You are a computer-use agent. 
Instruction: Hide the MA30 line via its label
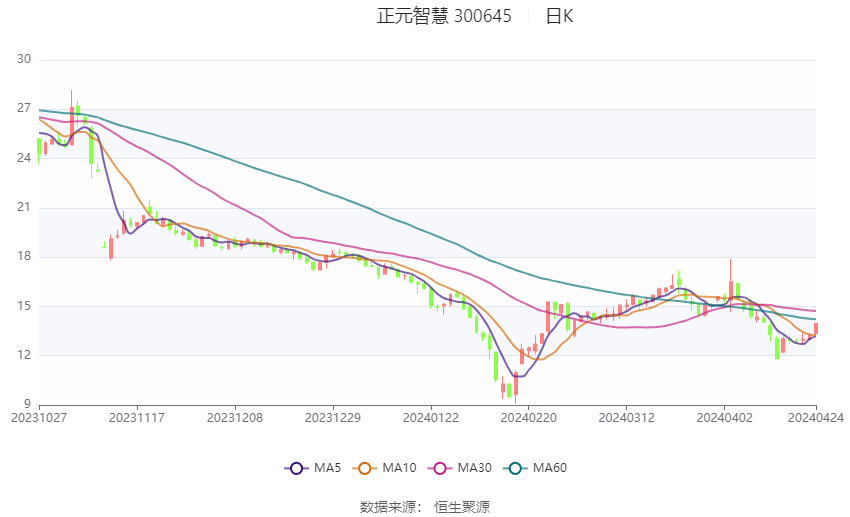click(x=475, y=468)
